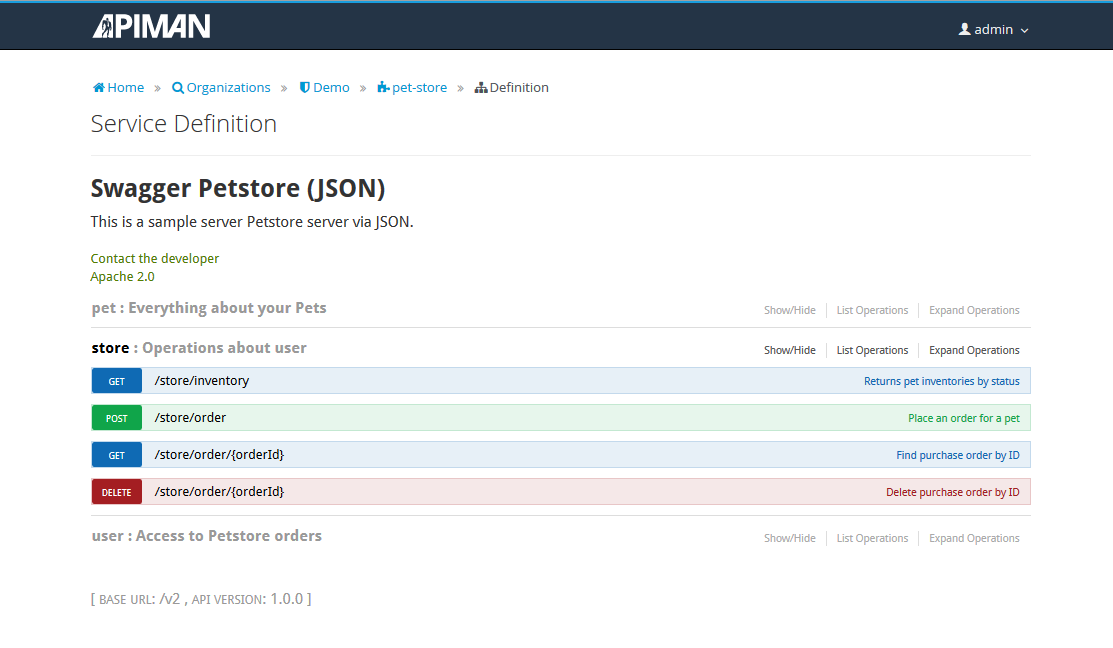Click Place an order for a pet
Viewport: 1113px width, 648px height.
964,418
